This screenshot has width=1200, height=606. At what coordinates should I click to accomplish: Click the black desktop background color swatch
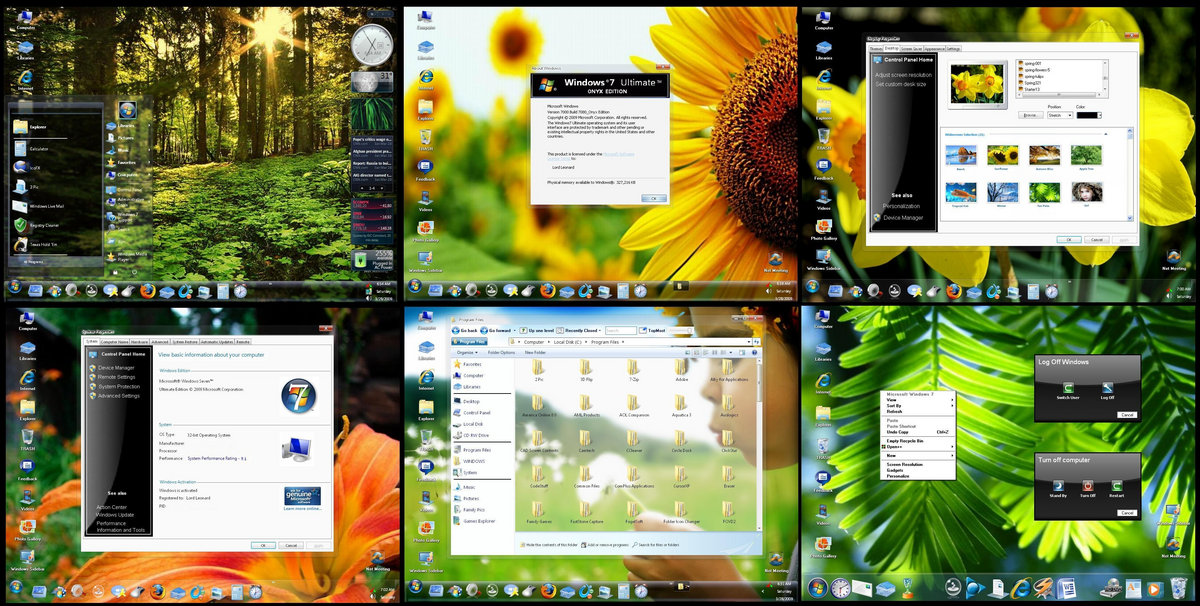pos(1088,114)
